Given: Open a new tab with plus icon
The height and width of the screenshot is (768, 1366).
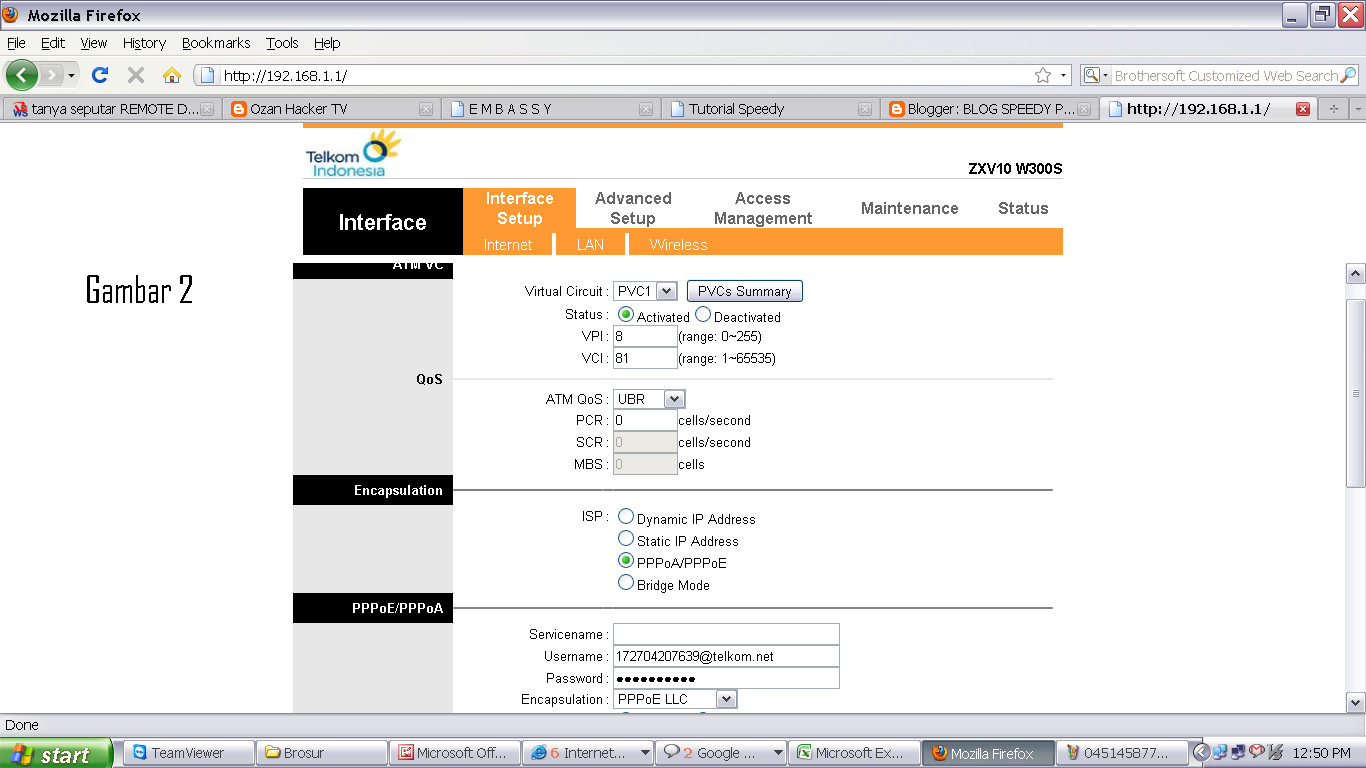Looking at the screenshot, I should (x=1333, y=109).
